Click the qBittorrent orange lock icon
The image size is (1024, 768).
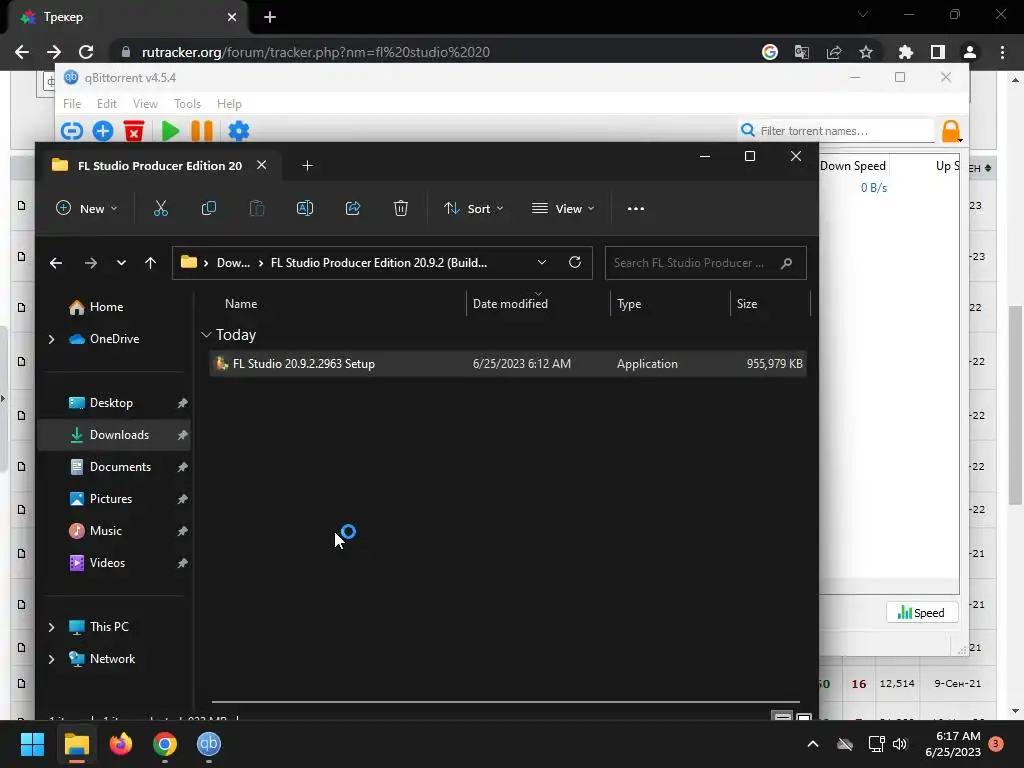[951, 131]
